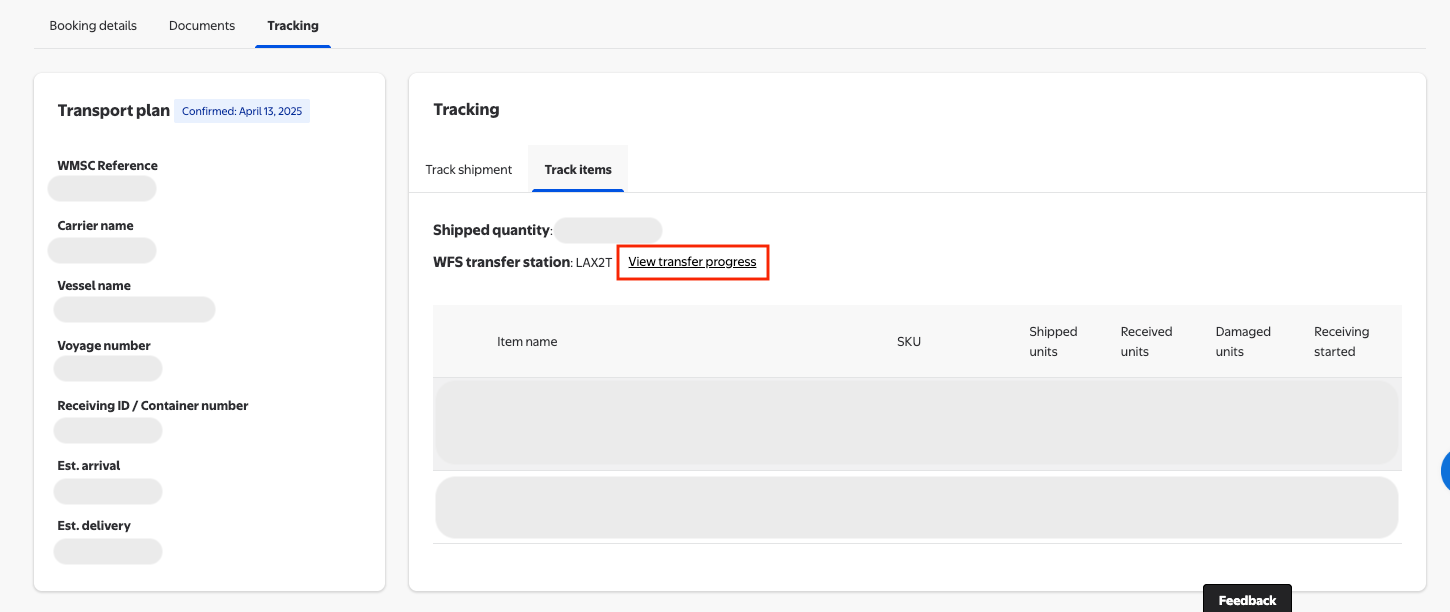The height and width of the screenshot is (612, 1450).
Task: Click the Damaged units column header
Action: click(1243, 342)
